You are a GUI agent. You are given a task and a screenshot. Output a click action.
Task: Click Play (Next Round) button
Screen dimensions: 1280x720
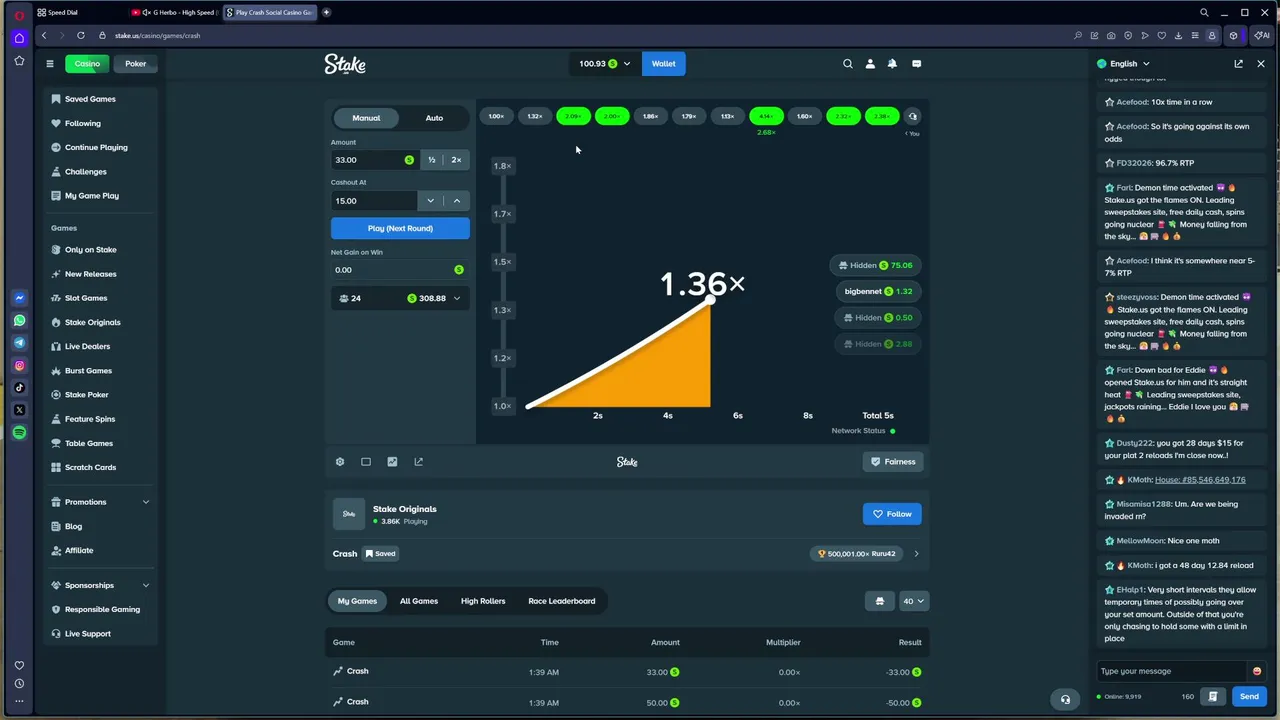point(400,228)
